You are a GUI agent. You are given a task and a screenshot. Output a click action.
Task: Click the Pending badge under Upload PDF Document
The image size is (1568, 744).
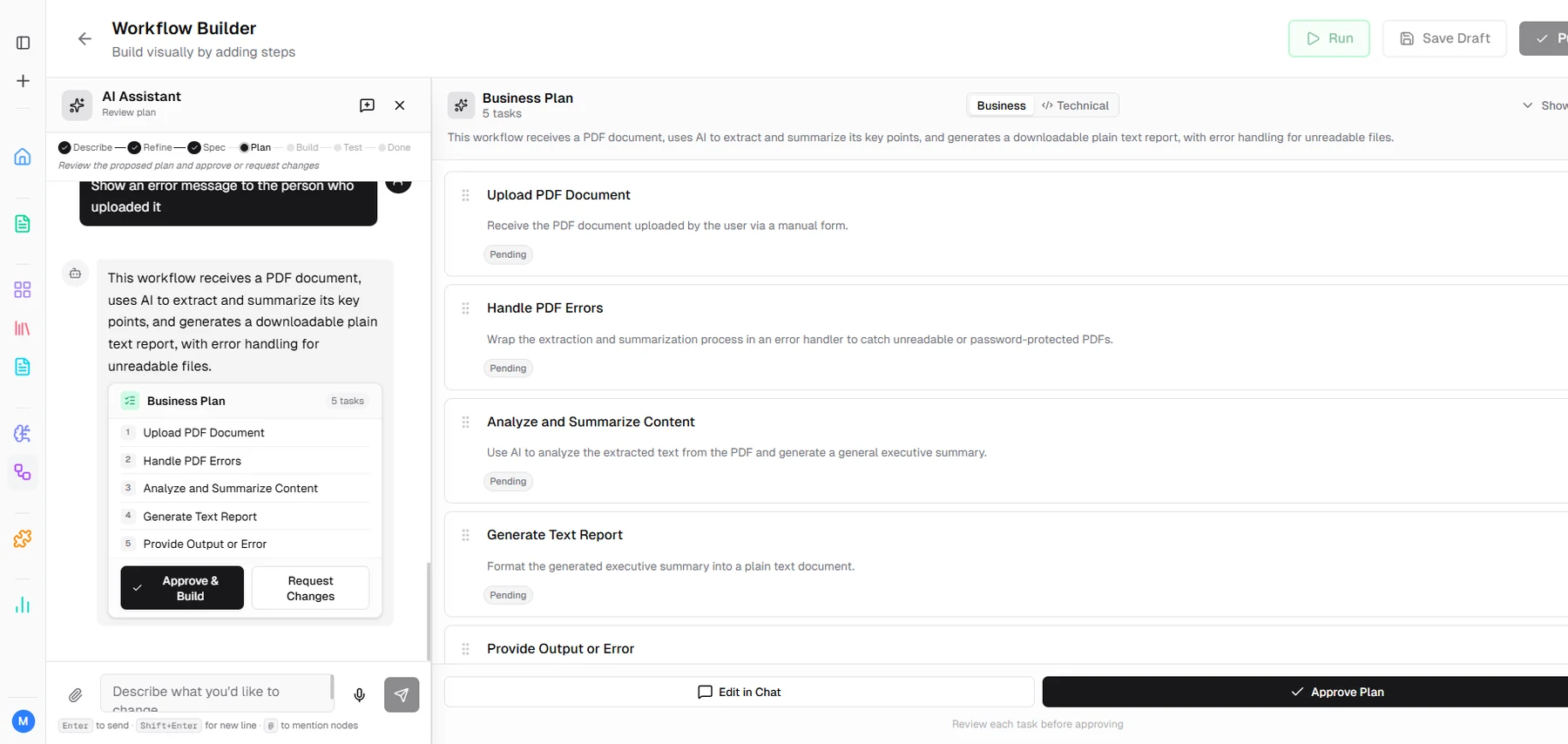coord(508,254)
